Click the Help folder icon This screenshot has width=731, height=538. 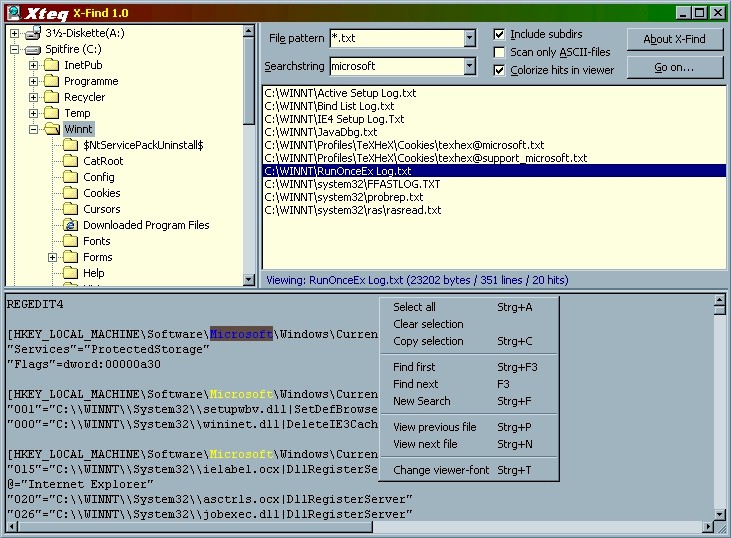pyautogui.click(x=70, y=273)
